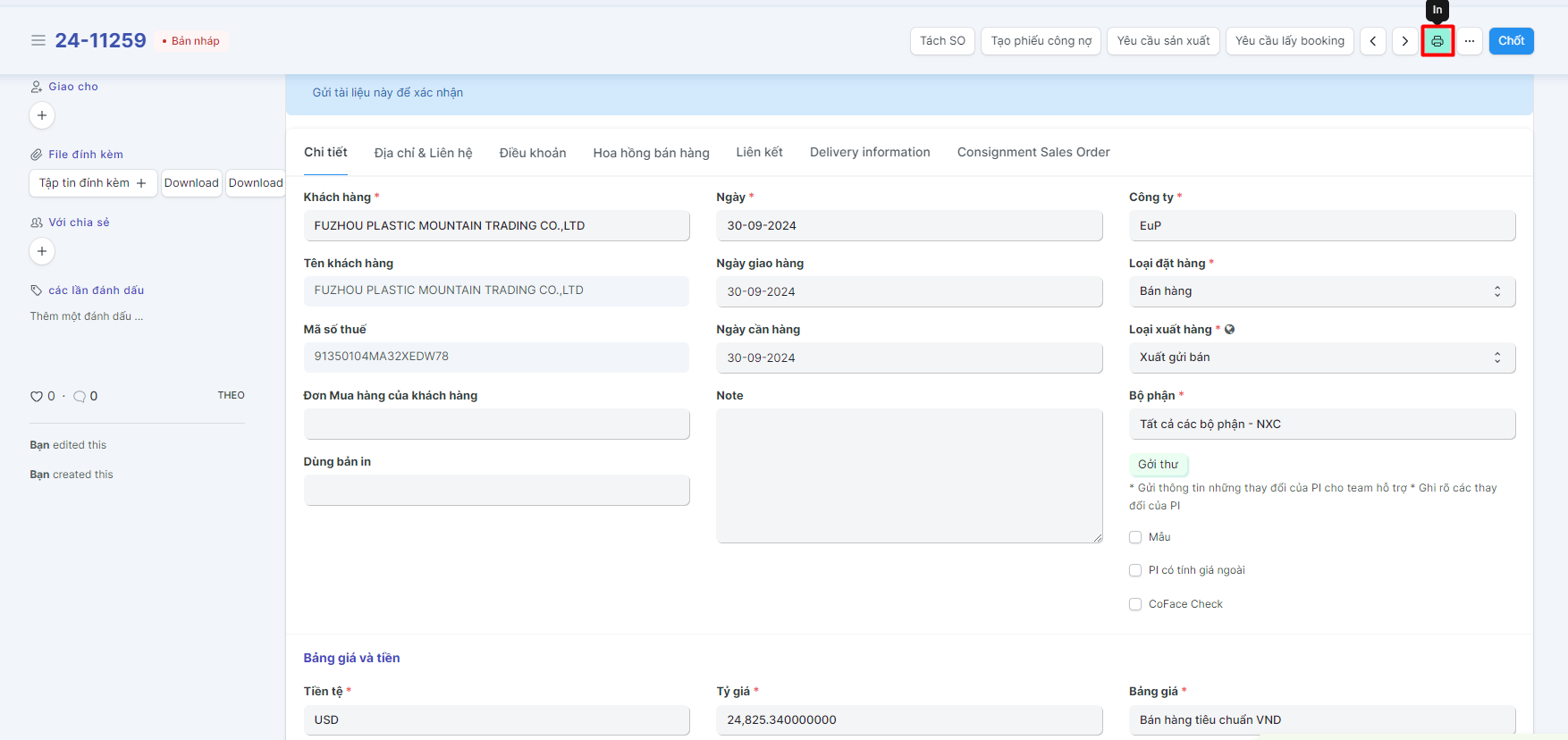The image size is (1568, 740).
Task: Click the heart like icon
Action: [x=37, y=396]
